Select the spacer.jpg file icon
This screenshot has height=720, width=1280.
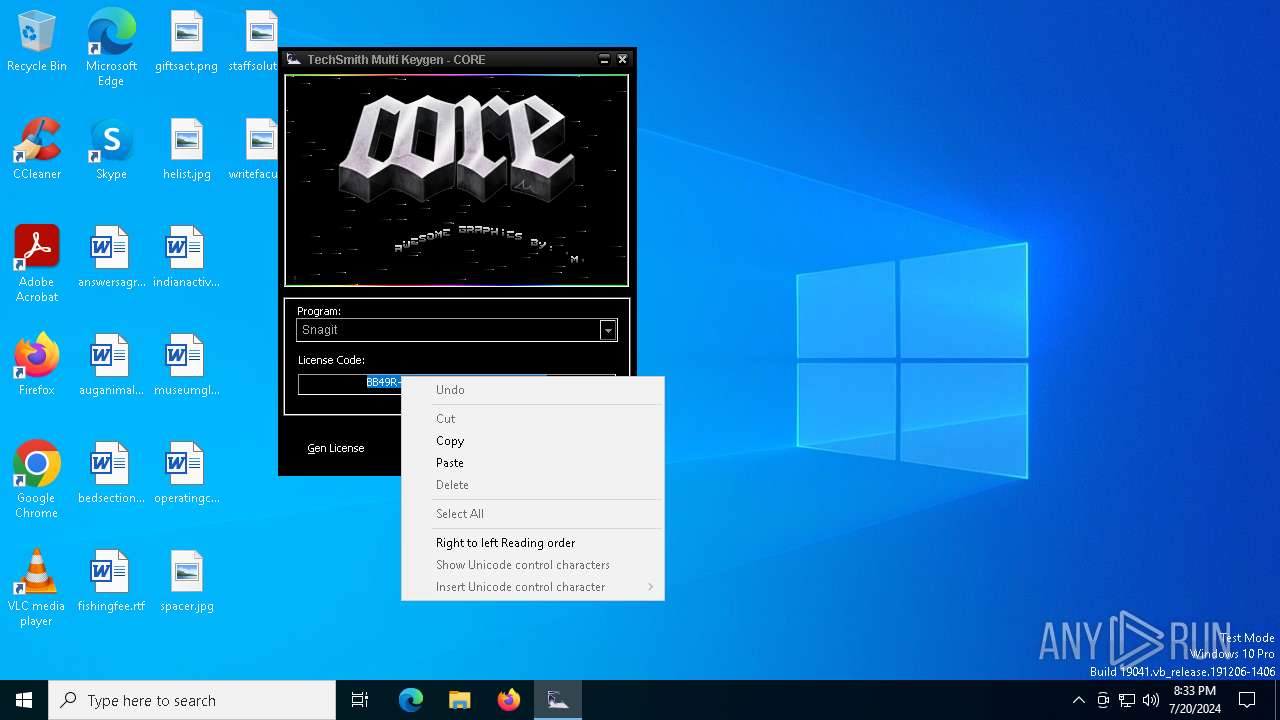point(186,580)
